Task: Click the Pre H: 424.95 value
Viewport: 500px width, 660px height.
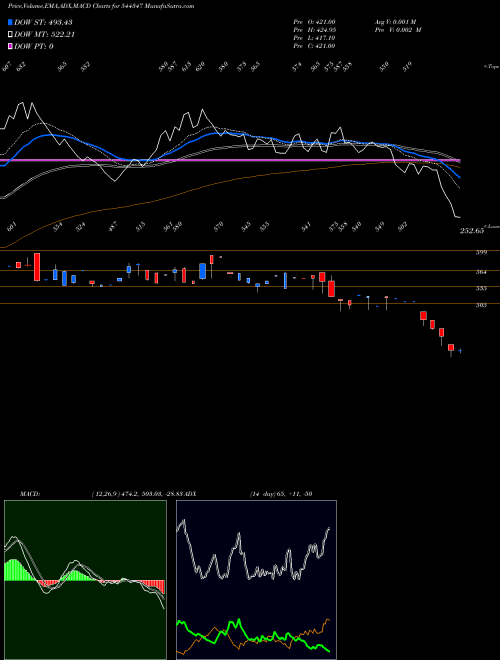Action: 314,30
